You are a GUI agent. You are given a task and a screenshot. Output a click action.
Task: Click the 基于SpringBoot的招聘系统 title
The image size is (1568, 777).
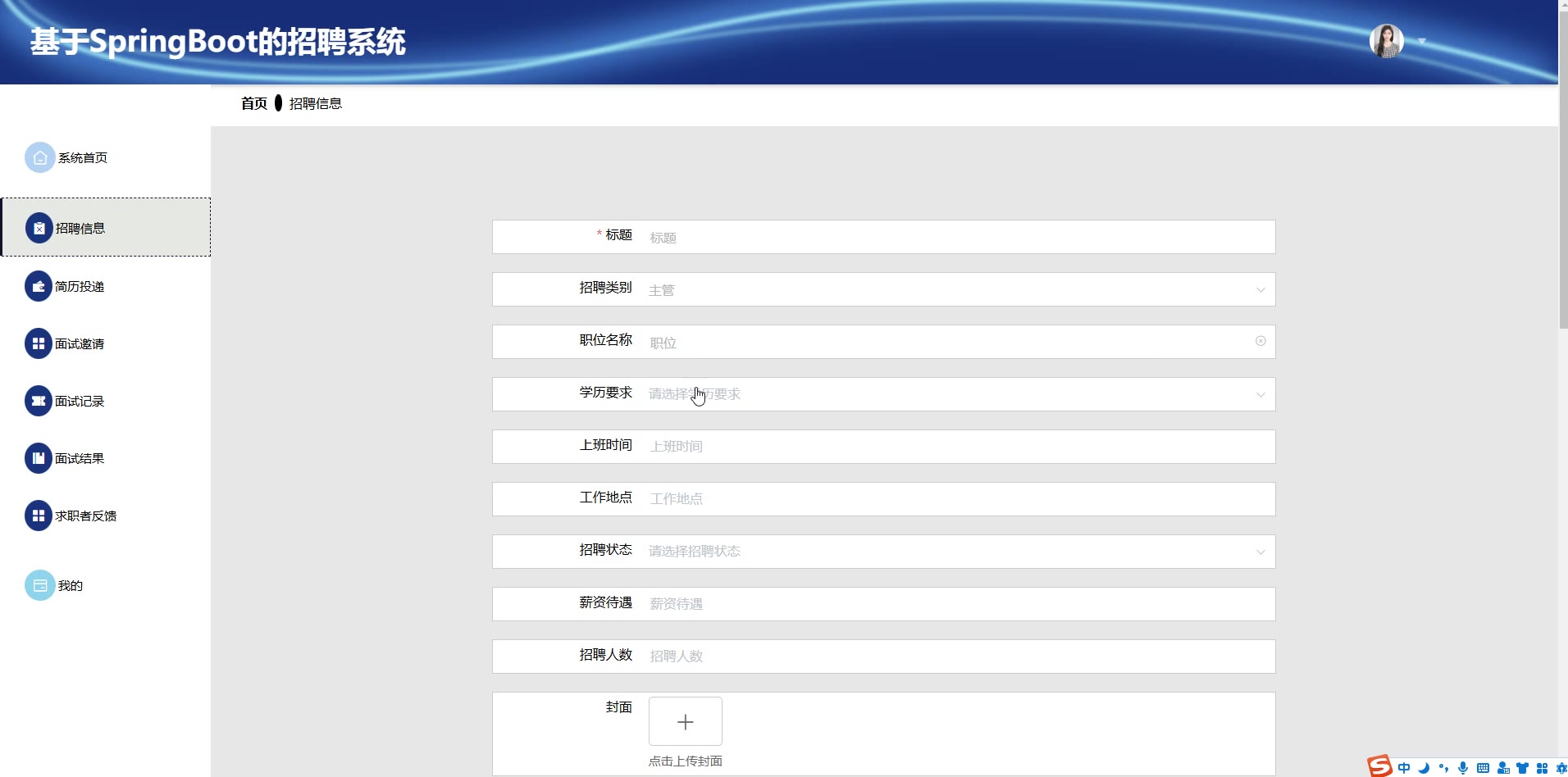pyautogui.click(x=218, y=42)
